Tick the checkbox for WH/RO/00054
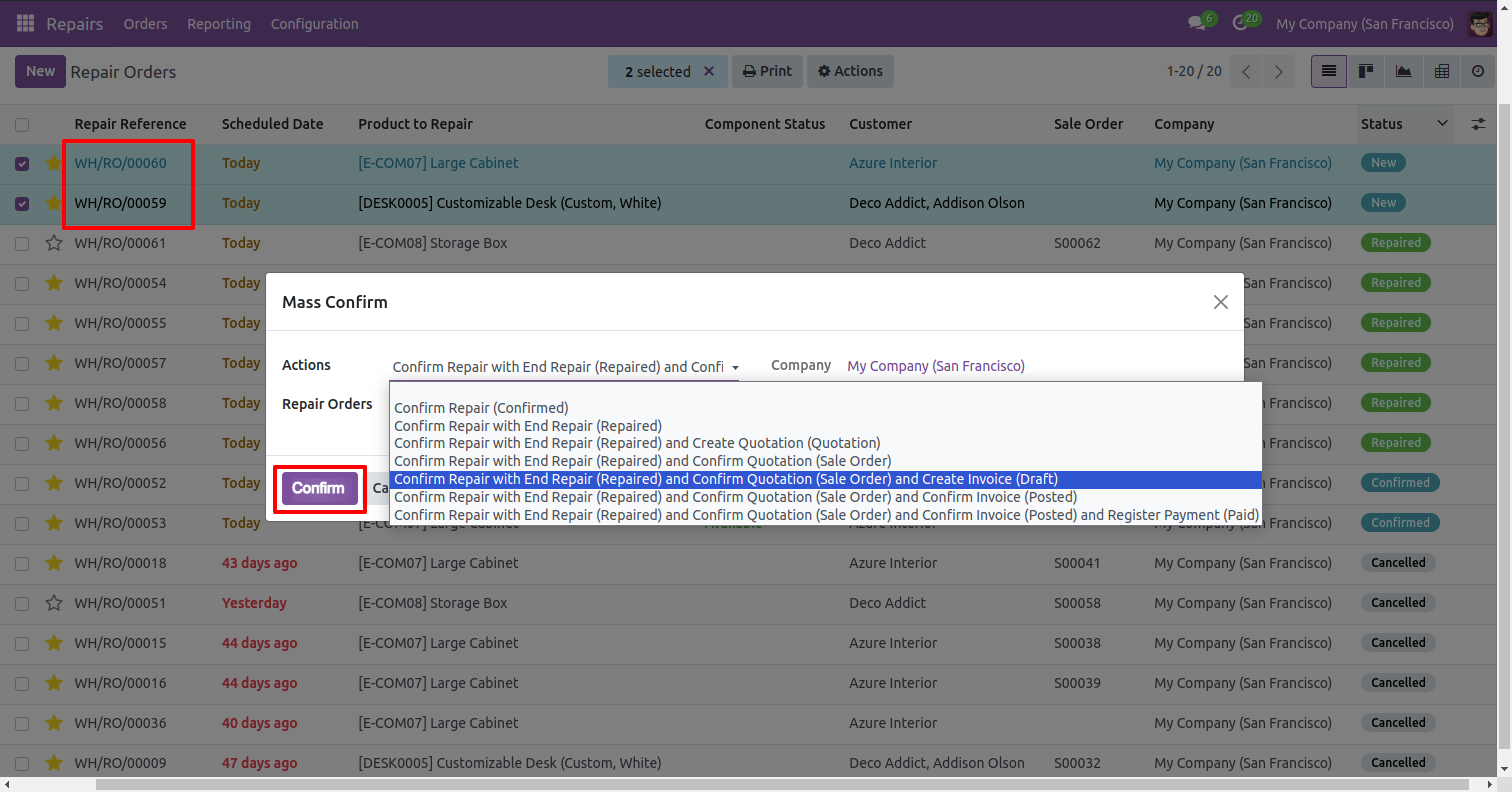Screen dimensions: 1512x792 (x=22, y=283)
